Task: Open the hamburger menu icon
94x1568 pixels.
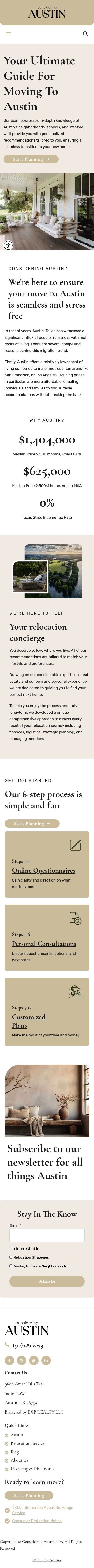Action: tap(8, 34)
